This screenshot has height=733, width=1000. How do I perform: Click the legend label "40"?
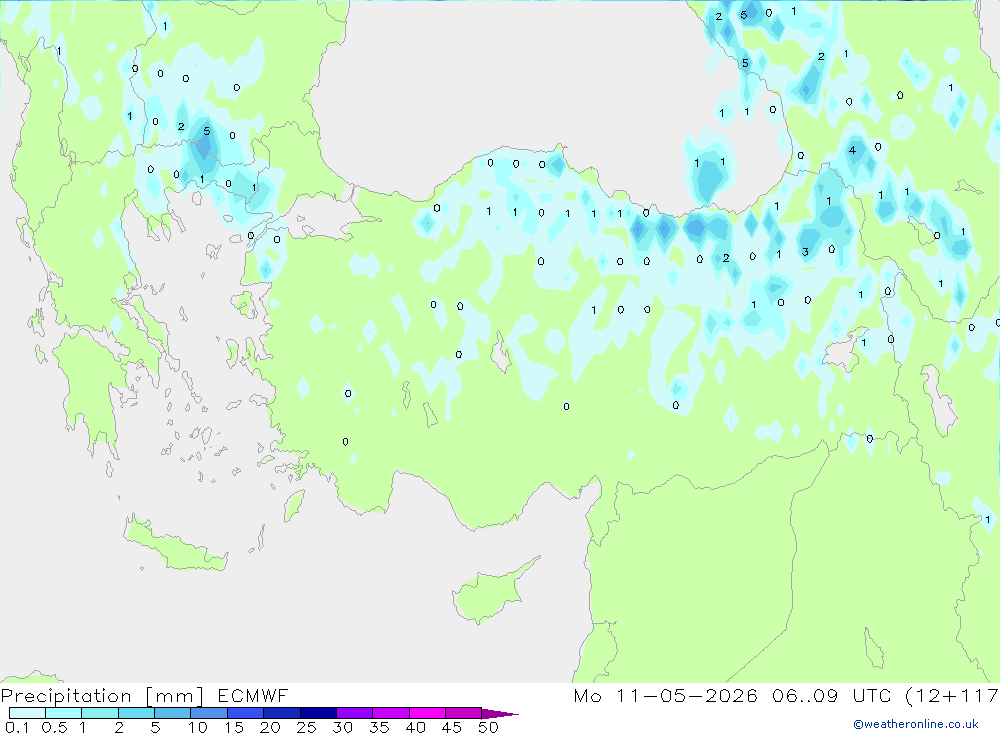coord(415,727)
